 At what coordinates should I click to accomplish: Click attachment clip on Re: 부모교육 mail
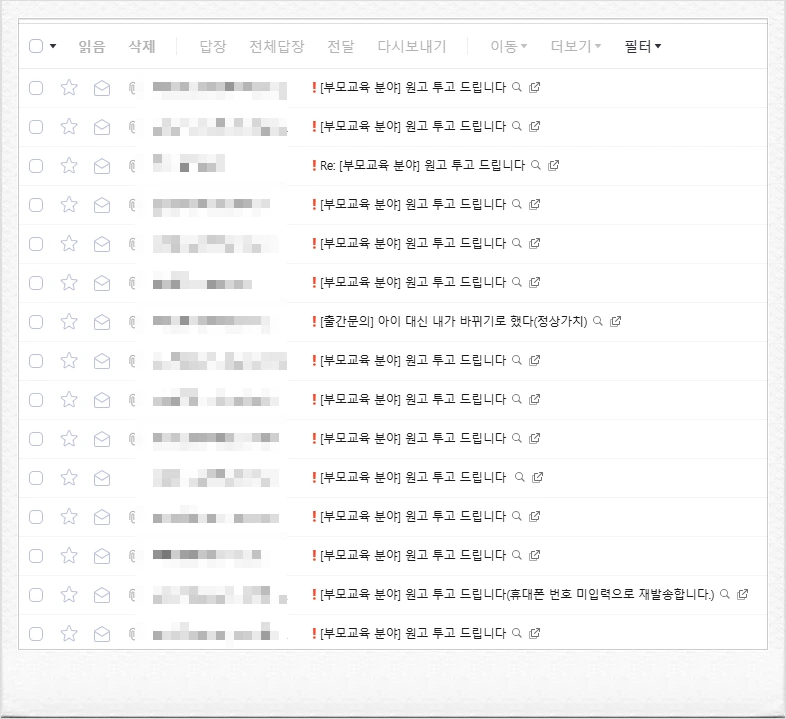click(x=132, y=166)
